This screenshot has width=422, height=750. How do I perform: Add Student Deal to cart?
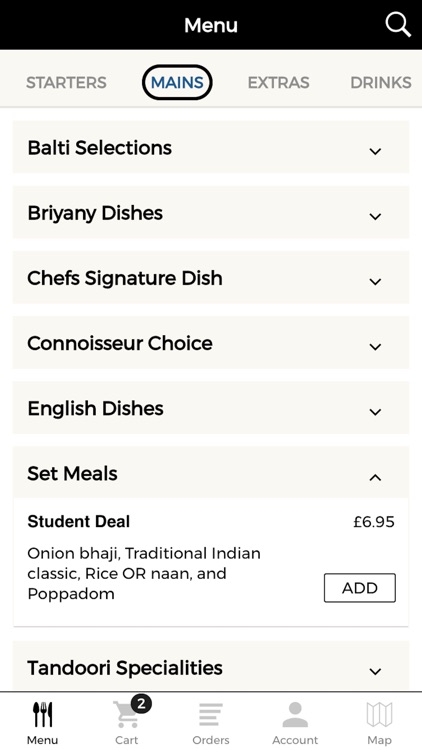click(x=360, y=588)
